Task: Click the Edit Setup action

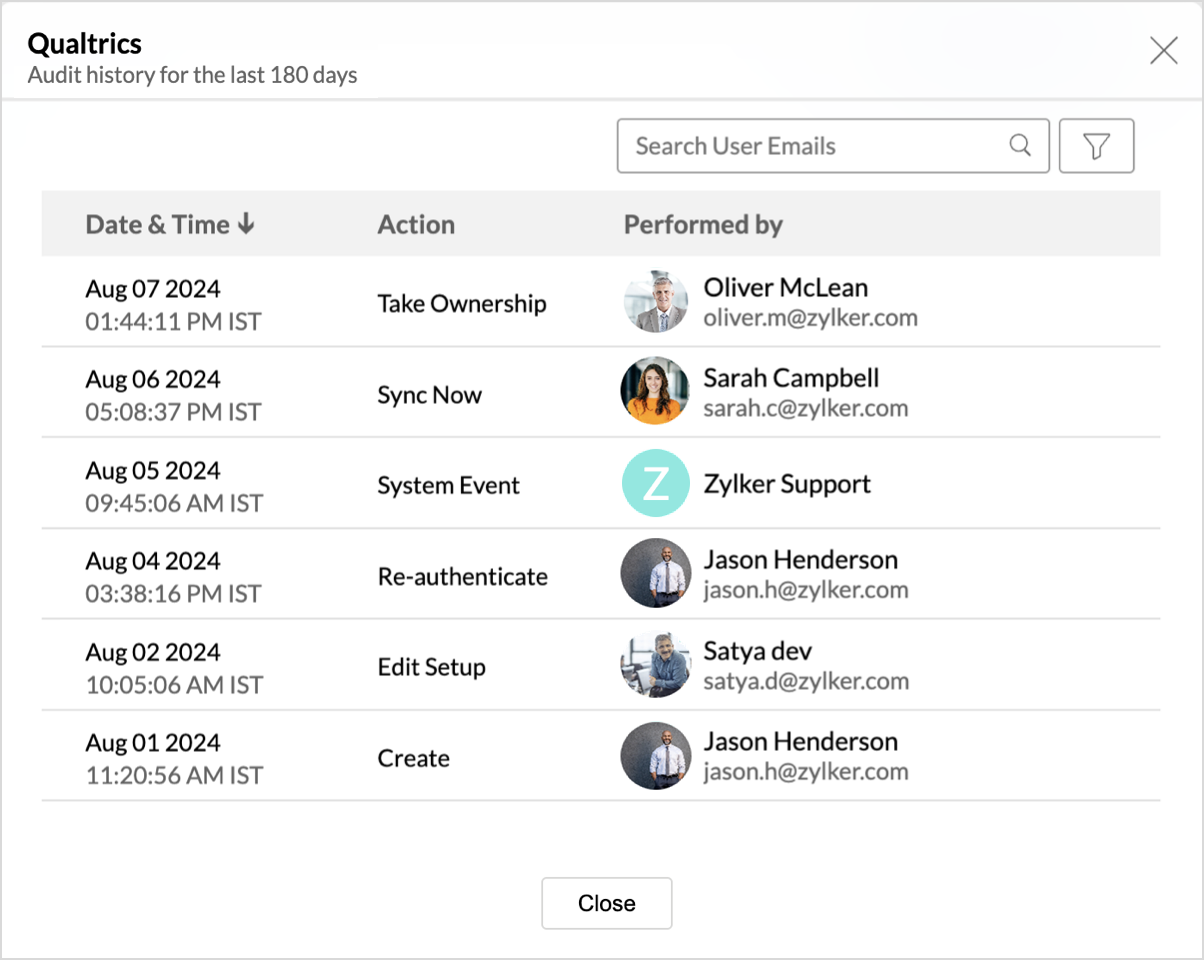Action: (x=432, y=667)
